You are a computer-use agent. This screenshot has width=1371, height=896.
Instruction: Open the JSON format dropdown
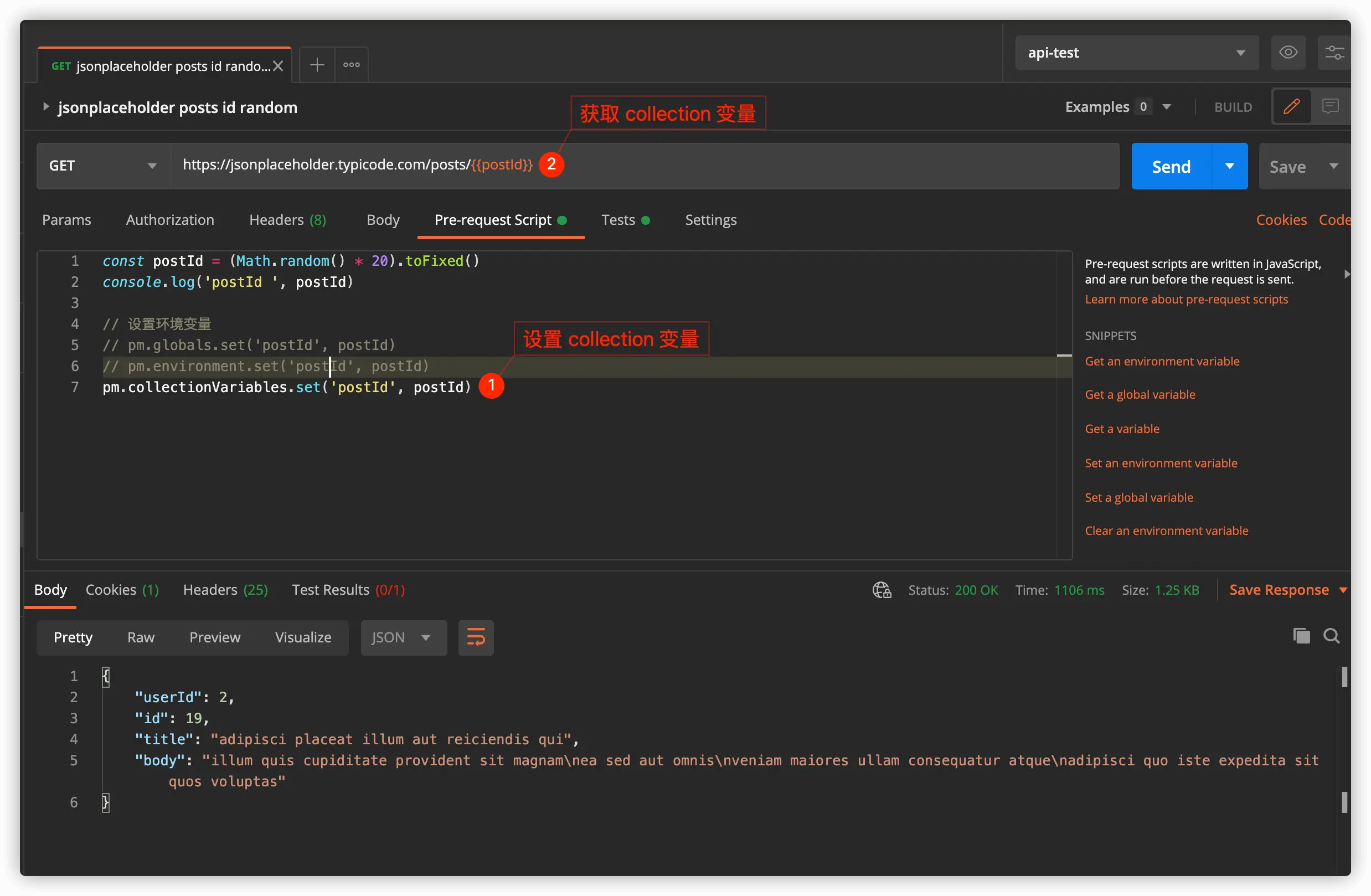tap(403, 638)
